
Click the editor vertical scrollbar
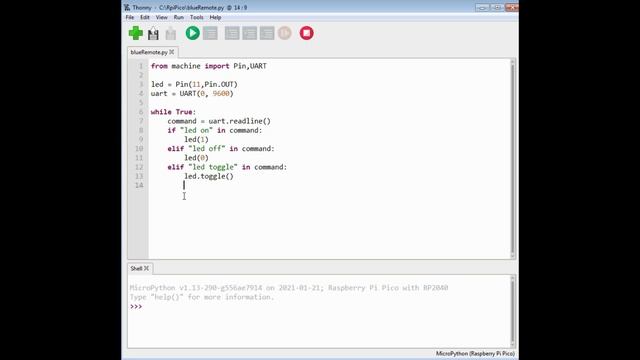[513, 158]
